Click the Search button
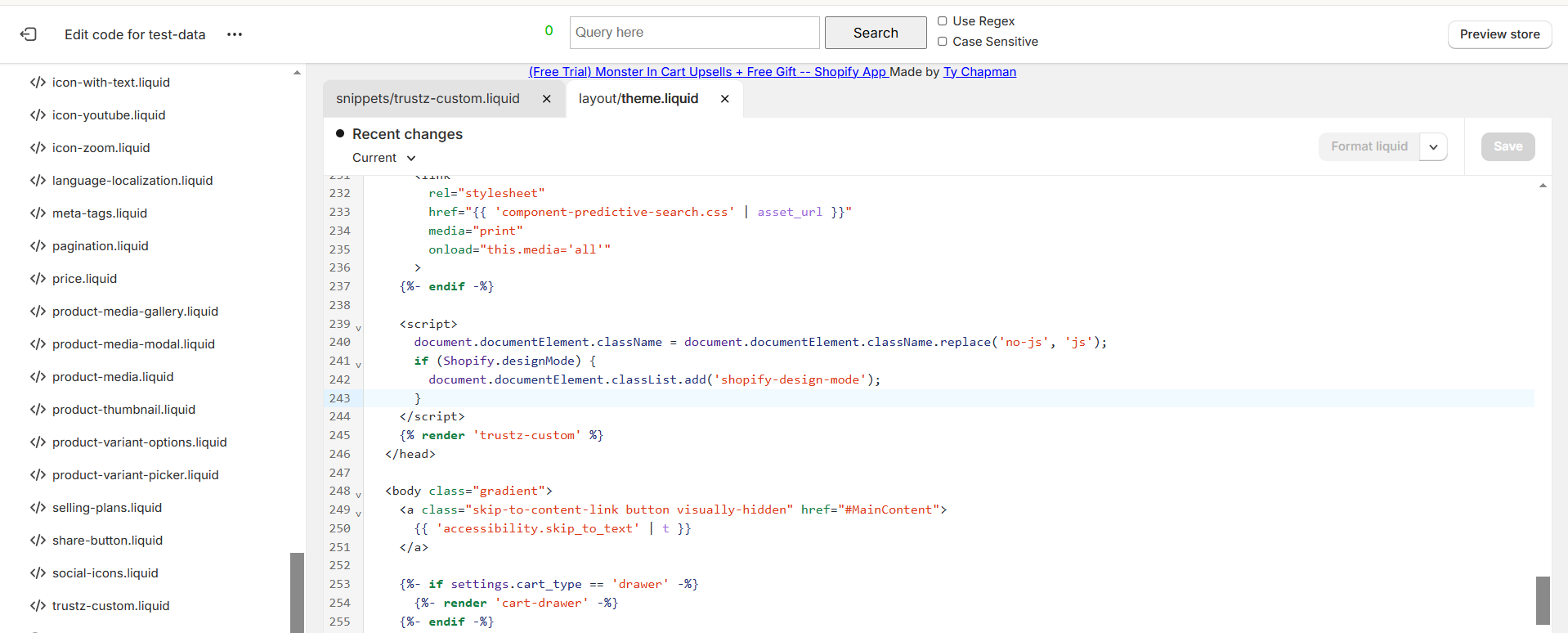The height and width of the screenshot is (633, 1568). [876, 33]
